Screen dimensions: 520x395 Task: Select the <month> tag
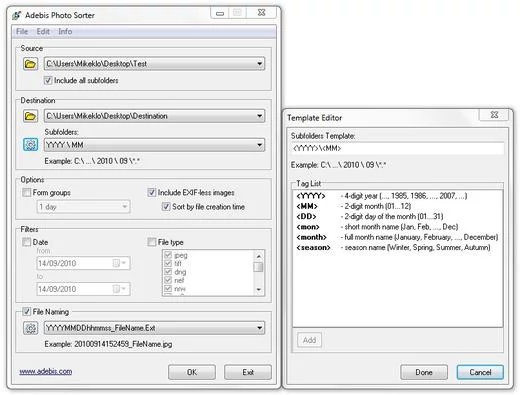(x=311, y=237)
